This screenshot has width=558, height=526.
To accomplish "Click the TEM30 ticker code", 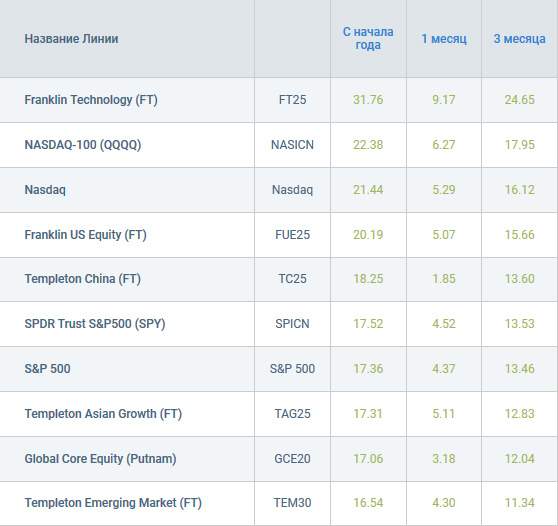I will [x=292, y=503].
